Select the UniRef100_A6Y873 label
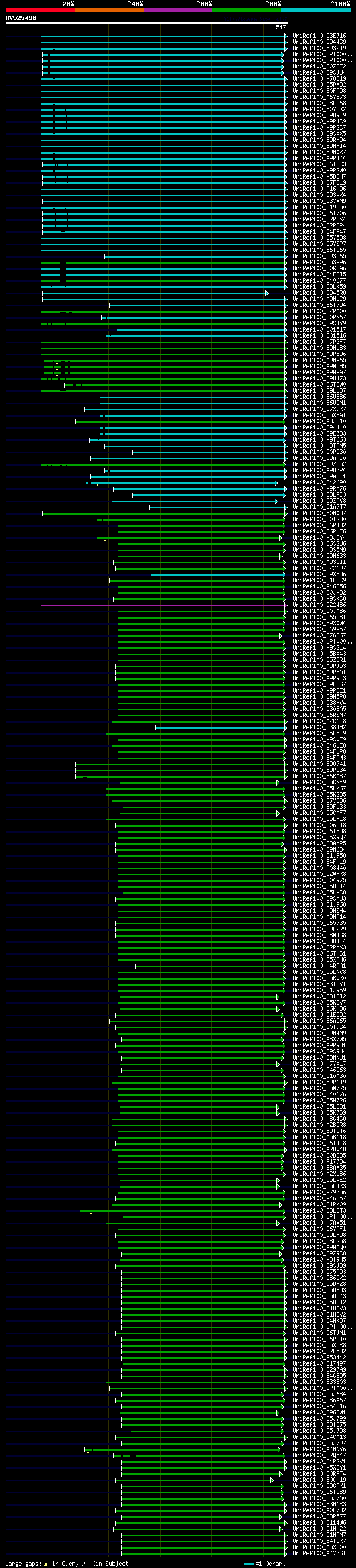 [x=319, y=97]
